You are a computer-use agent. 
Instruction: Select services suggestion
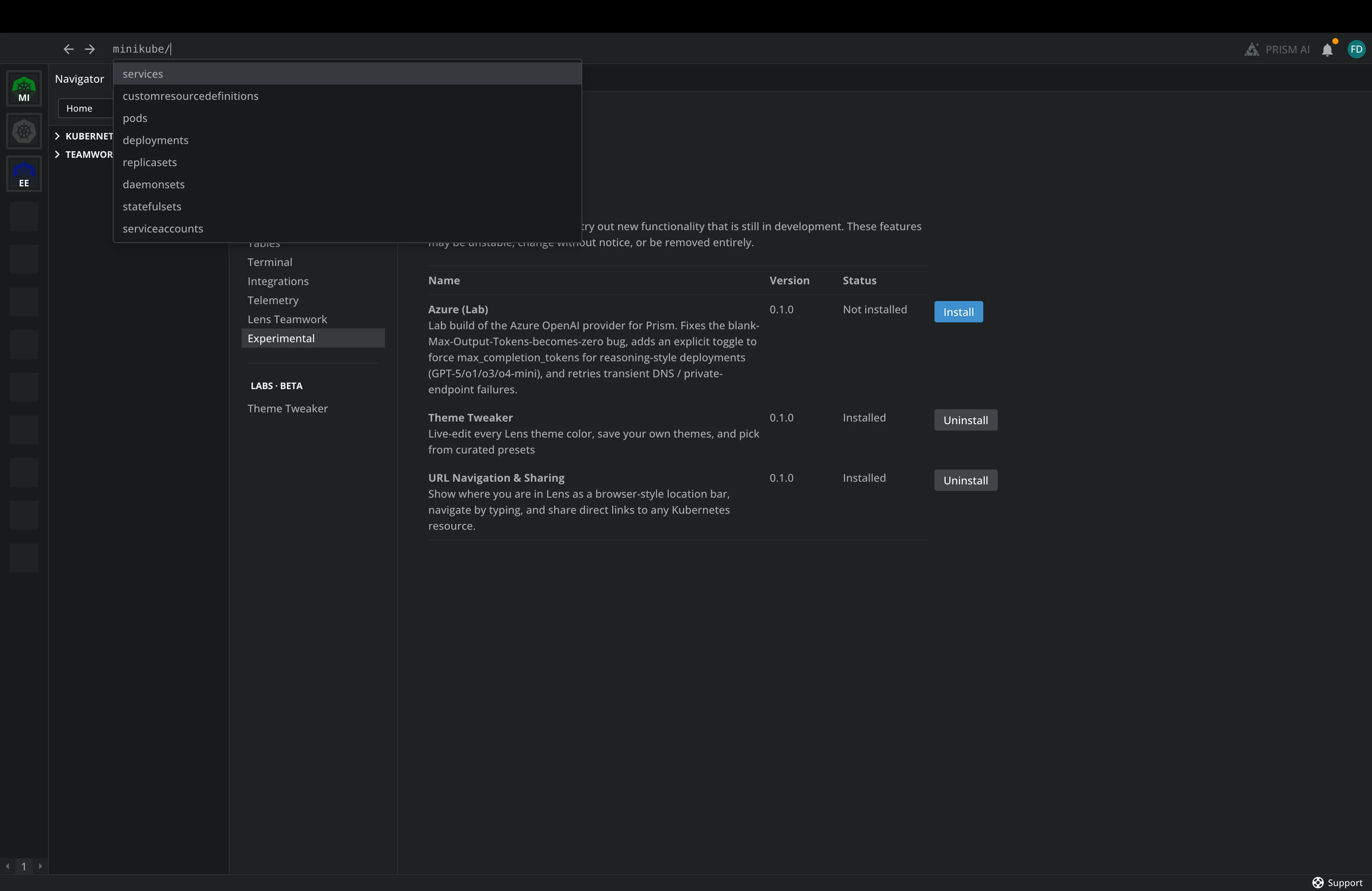pos(347,74)
